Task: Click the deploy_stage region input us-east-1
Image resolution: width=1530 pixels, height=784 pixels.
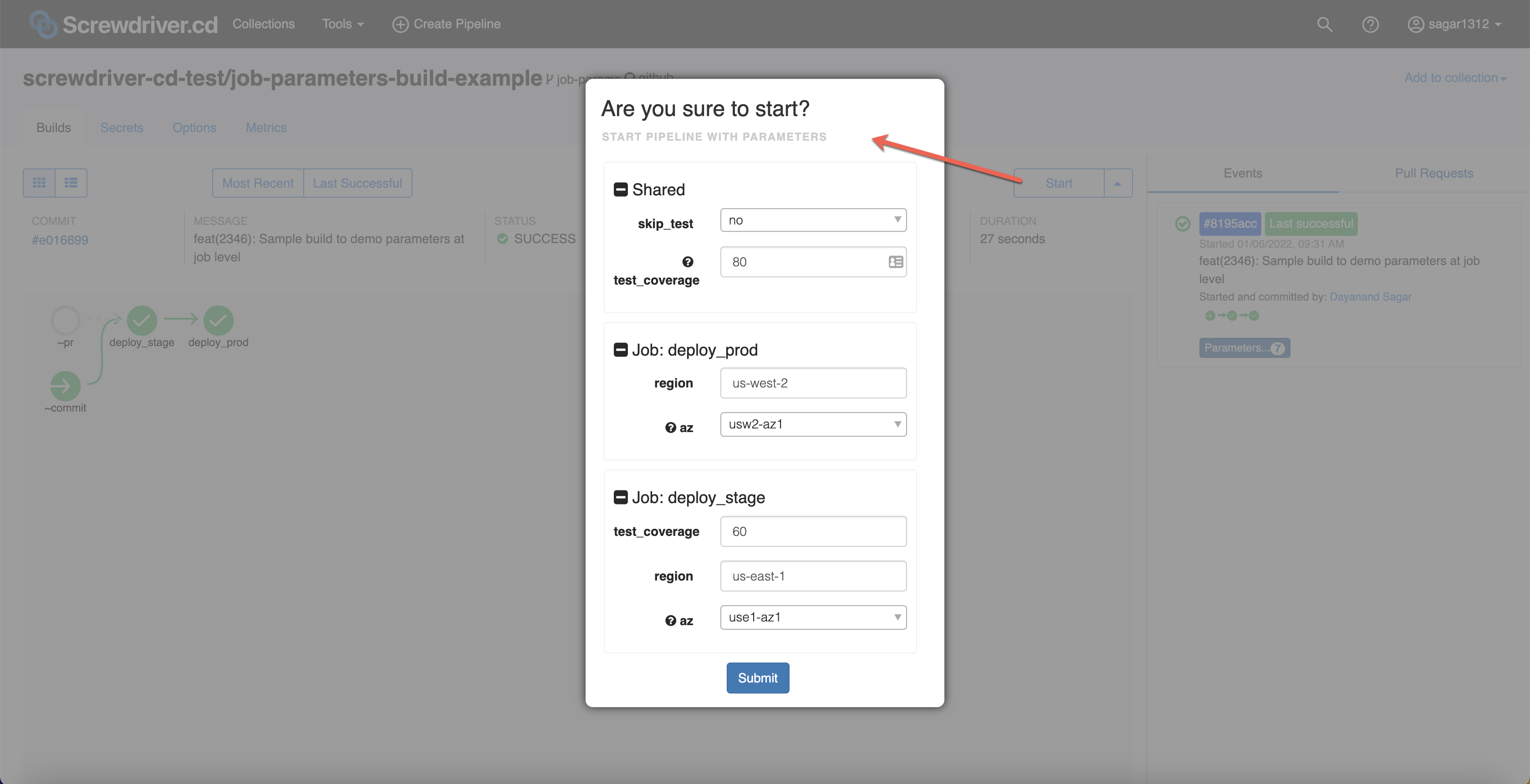Action: click(813, 576)
